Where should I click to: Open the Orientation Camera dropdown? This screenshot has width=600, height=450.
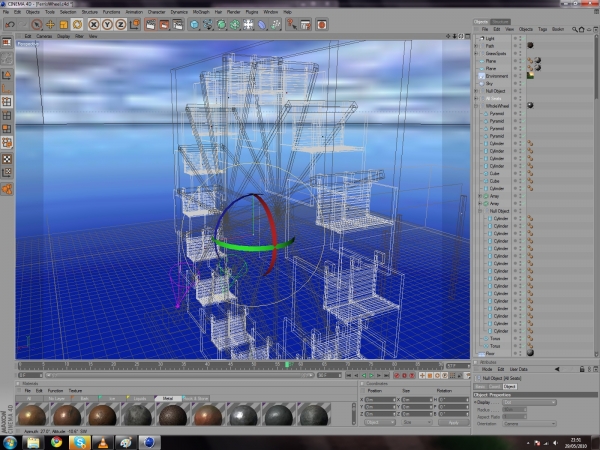point(529,424)
